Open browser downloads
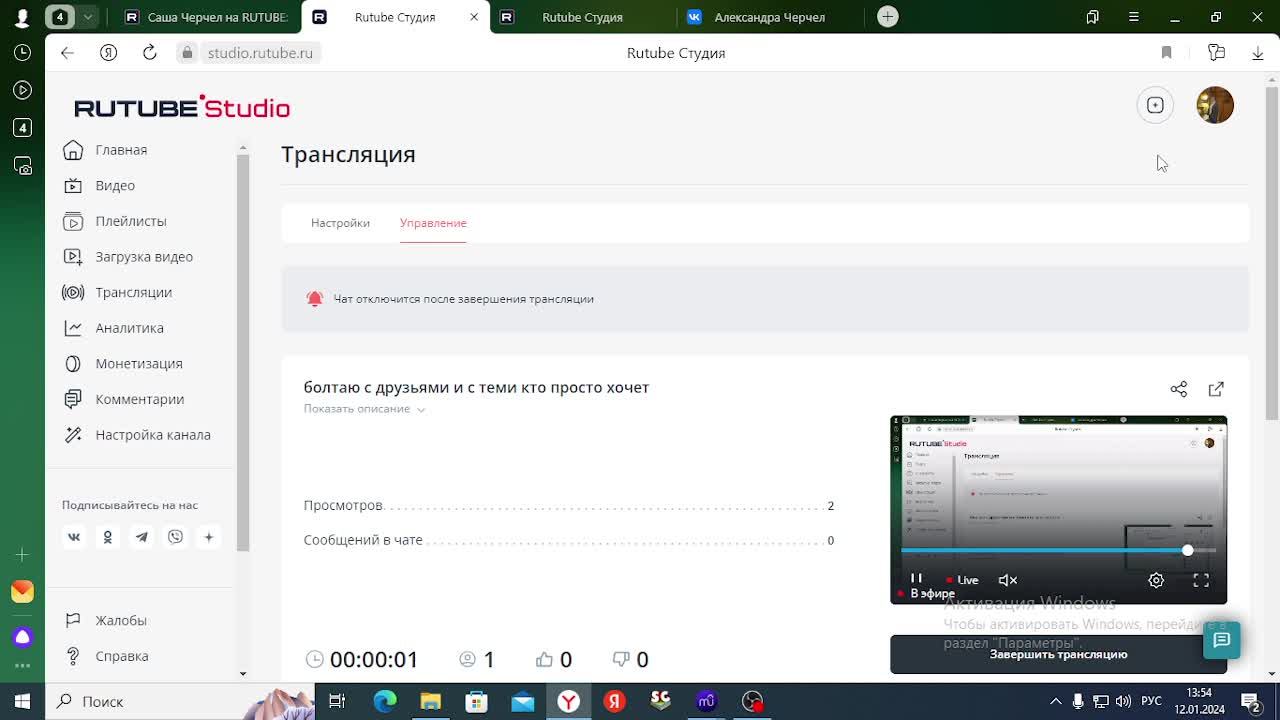 coord(1258,53)
